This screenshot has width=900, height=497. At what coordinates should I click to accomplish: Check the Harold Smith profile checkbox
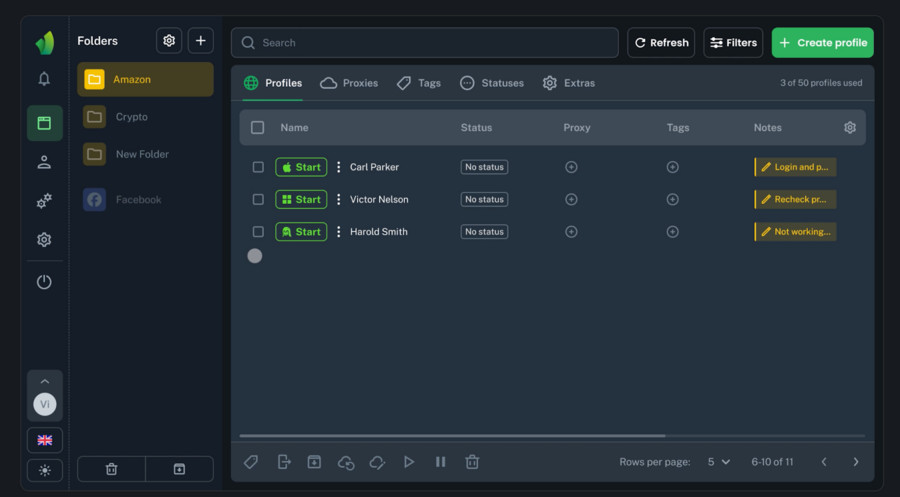tap(258, 231)
